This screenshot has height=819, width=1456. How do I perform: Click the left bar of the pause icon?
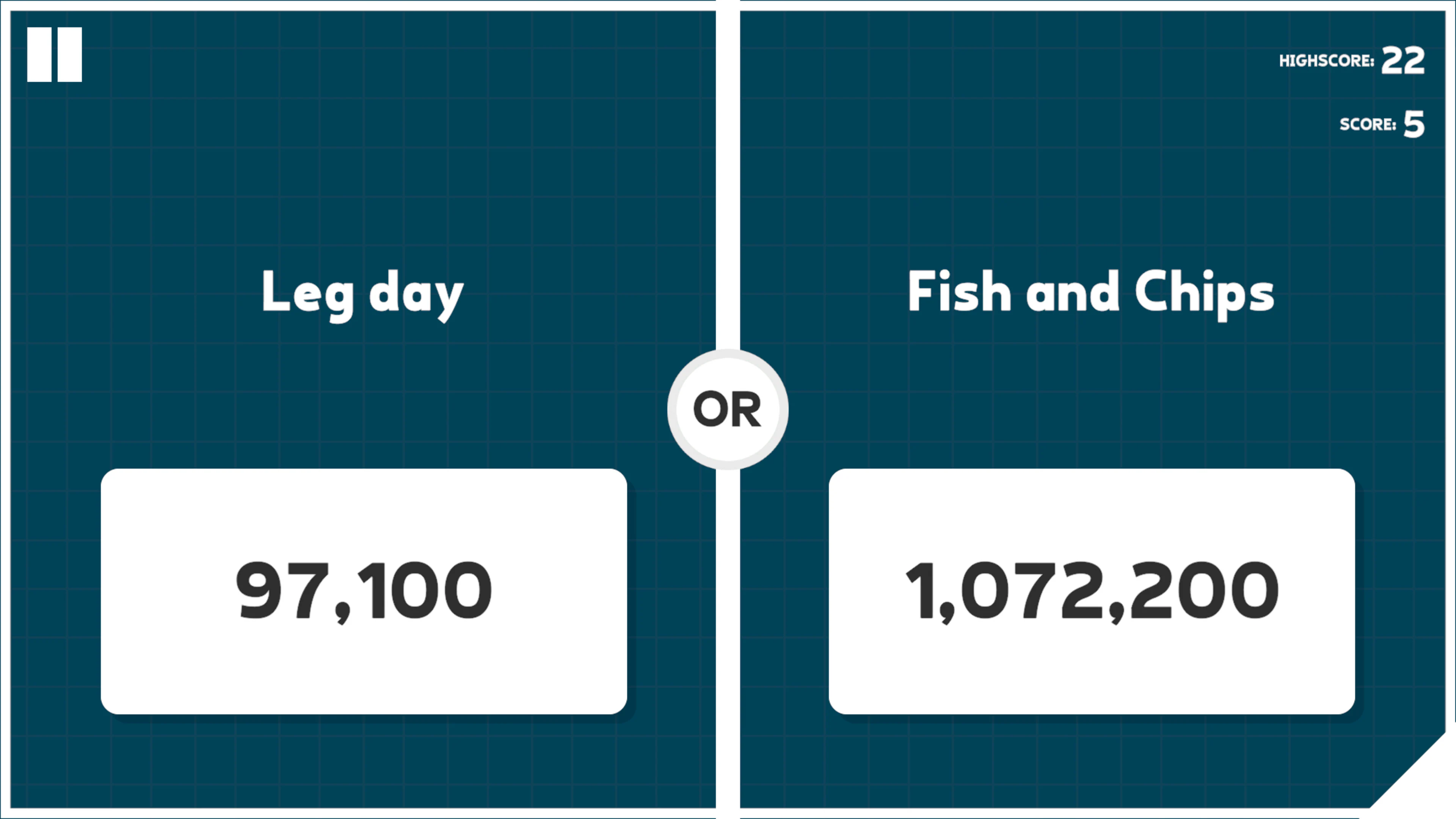[x=39, y=54]
